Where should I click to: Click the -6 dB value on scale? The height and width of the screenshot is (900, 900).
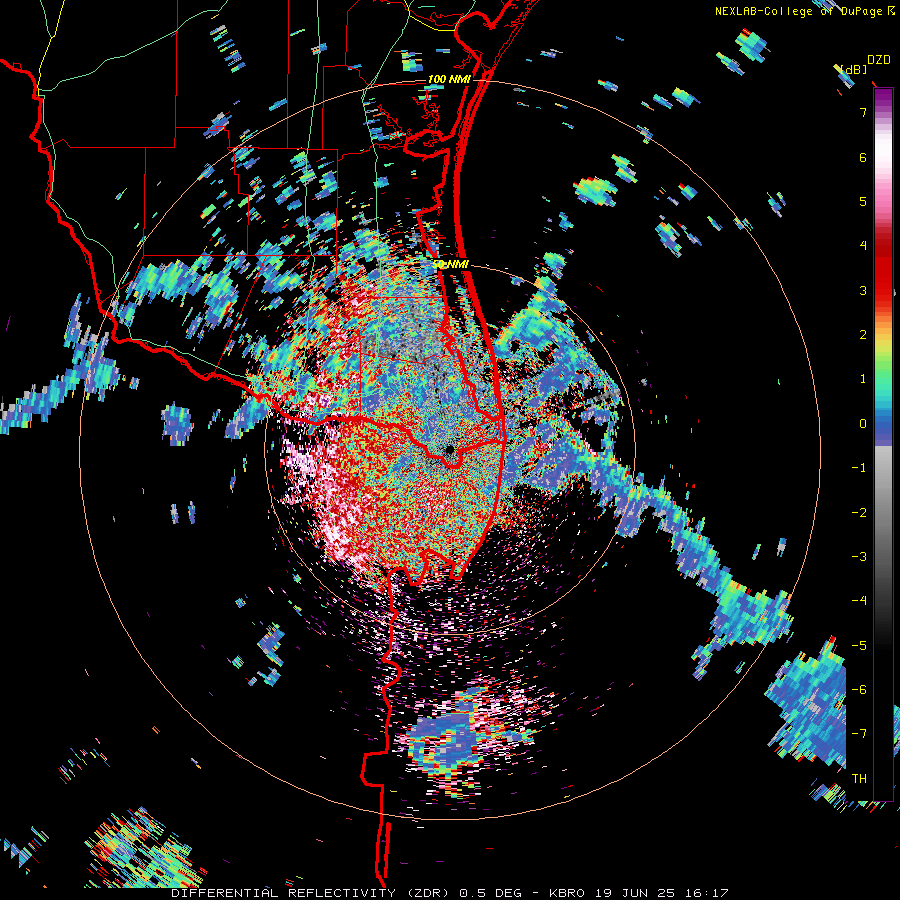click(859, 690)
